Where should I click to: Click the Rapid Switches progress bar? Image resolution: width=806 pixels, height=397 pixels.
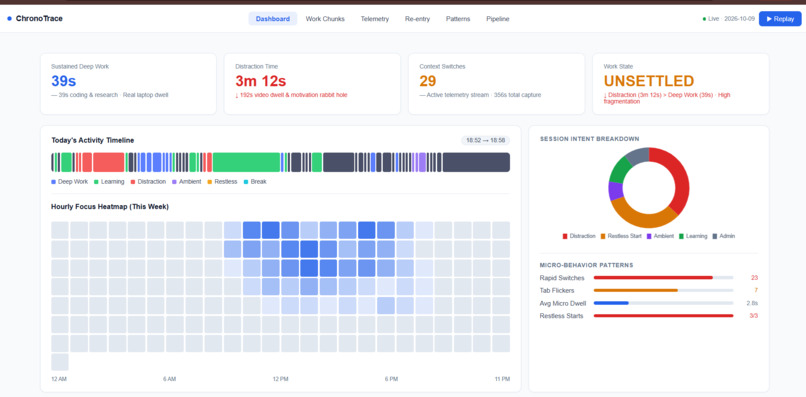(x=663, y=278)
